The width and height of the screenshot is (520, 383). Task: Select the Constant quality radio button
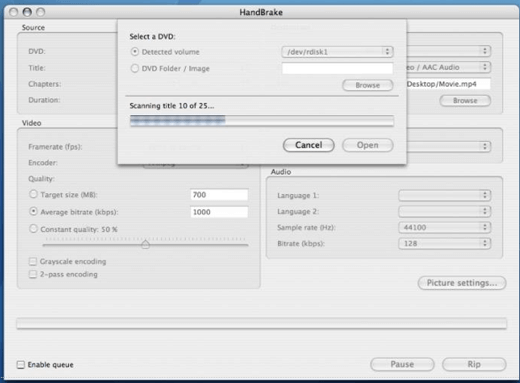[33, 229]
